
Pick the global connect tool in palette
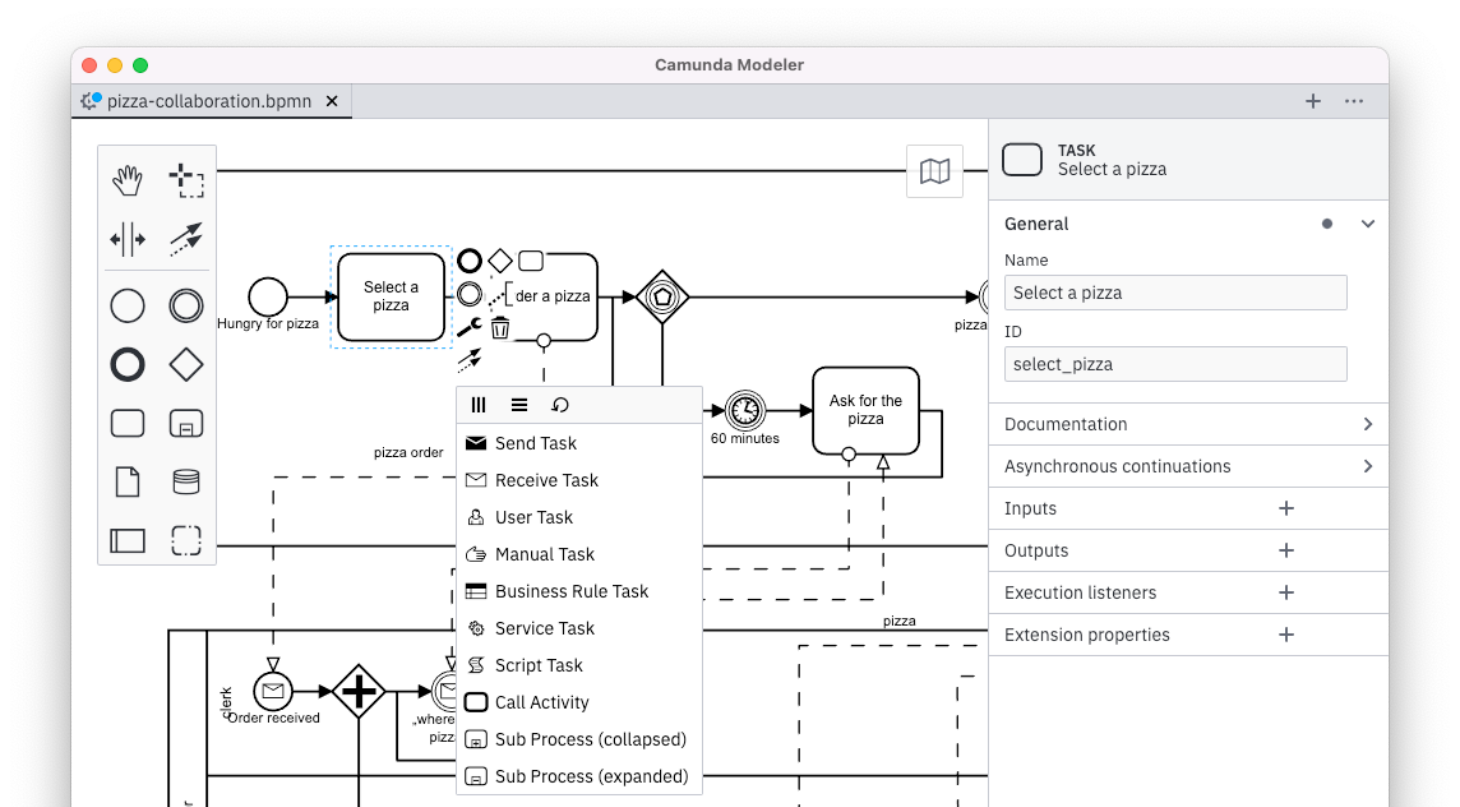[x=186, y=239]
